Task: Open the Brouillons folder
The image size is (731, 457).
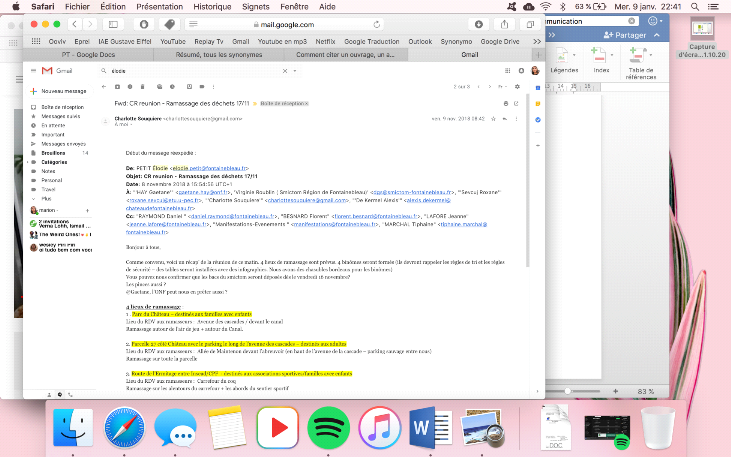Action: click(55, 153)
